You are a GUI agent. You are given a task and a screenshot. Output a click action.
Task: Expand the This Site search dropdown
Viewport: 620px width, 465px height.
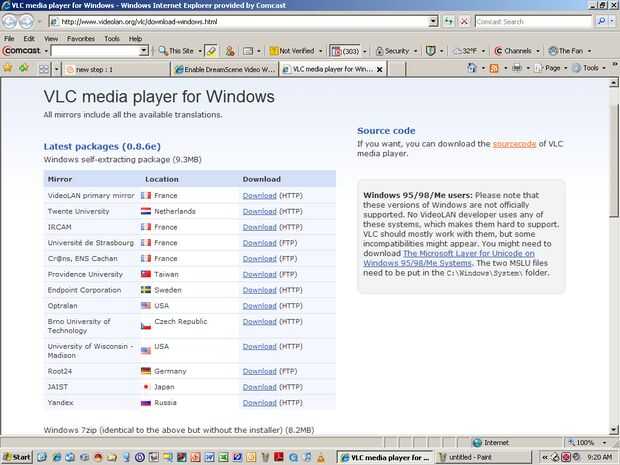[x=200, y=51]
